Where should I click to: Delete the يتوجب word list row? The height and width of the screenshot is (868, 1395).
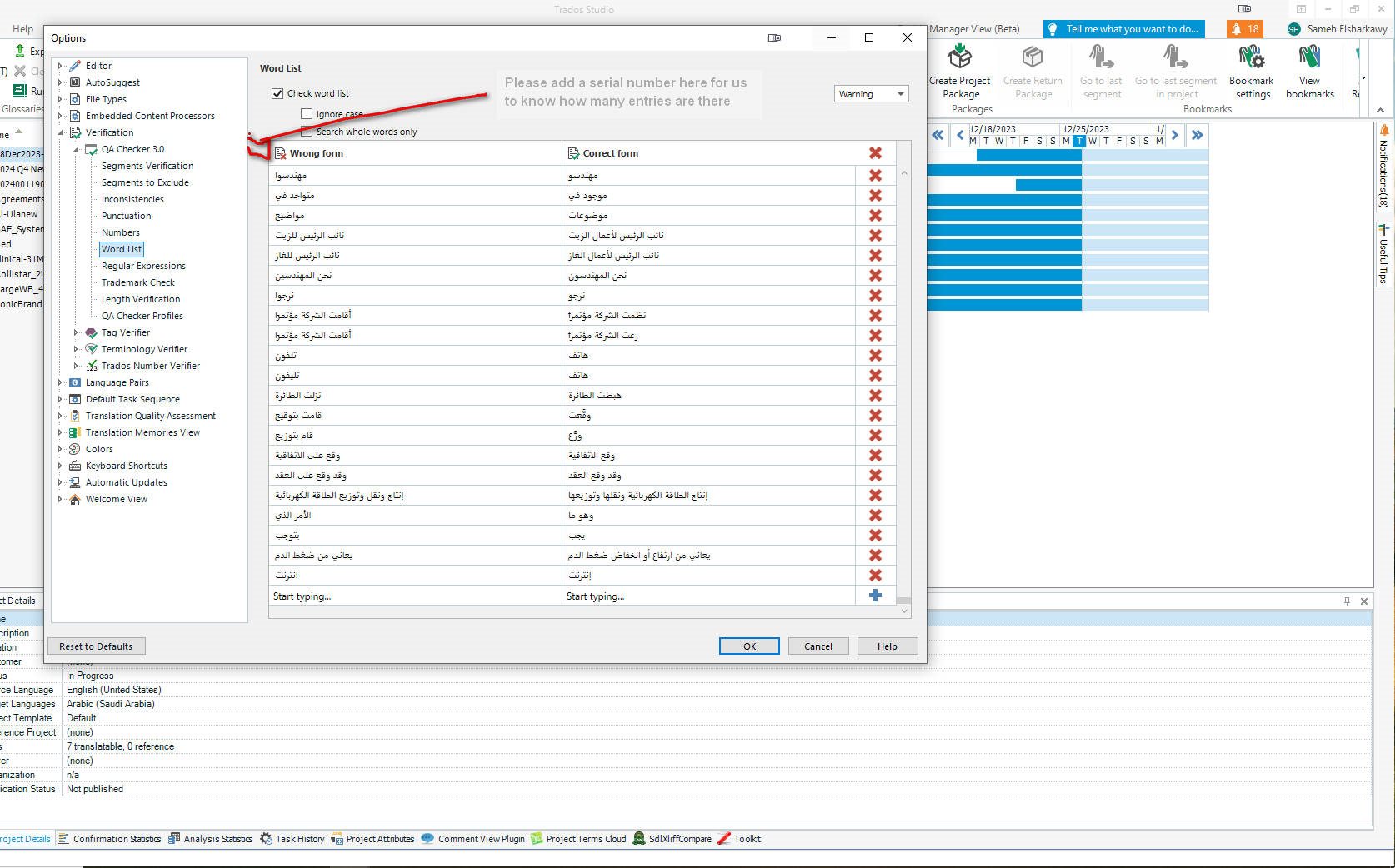(x=875, y=536)
